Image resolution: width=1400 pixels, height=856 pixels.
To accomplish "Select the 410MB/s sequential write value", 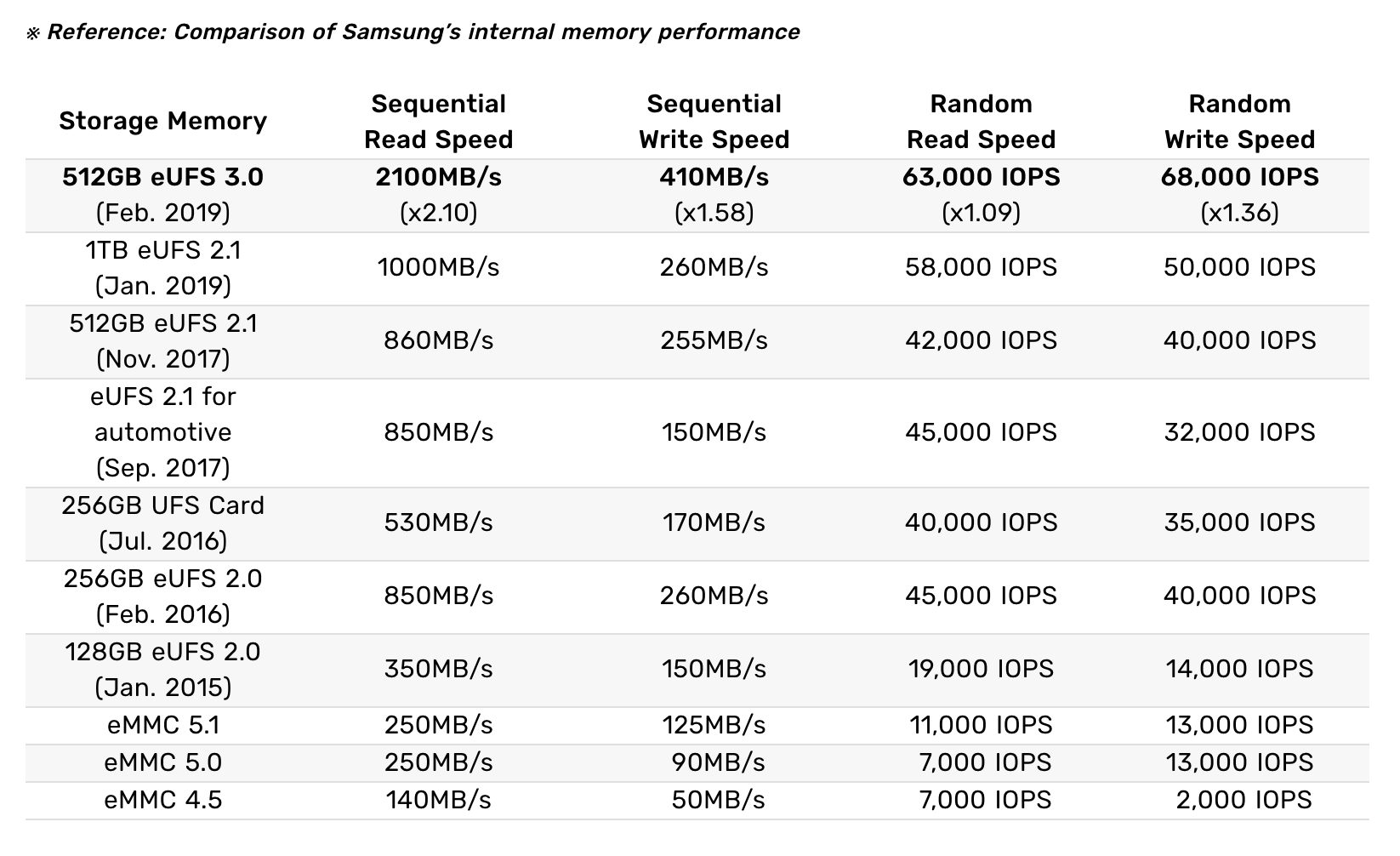I will point(714,177).
